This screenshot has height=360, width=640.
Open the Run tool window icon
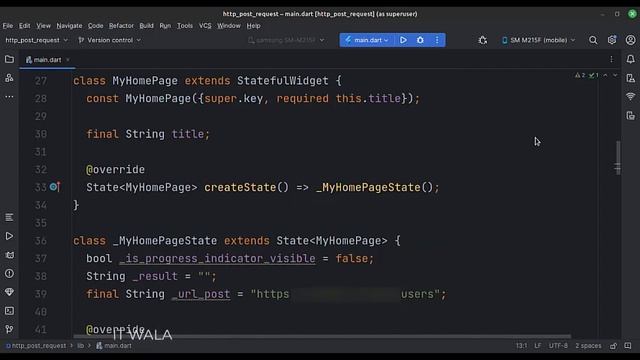9,236
